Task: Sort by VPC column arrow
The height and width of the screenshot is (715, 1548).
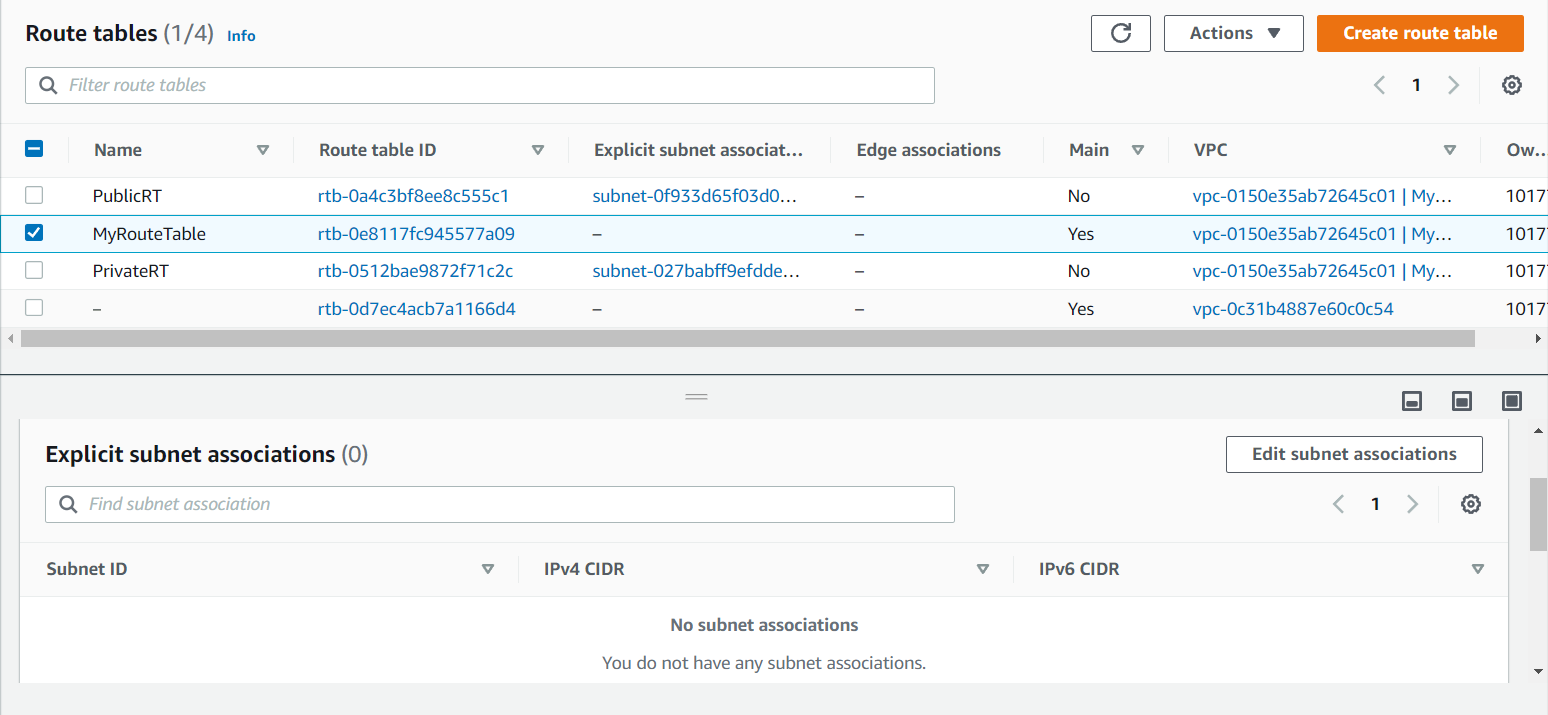Action: click(1450, 150)
